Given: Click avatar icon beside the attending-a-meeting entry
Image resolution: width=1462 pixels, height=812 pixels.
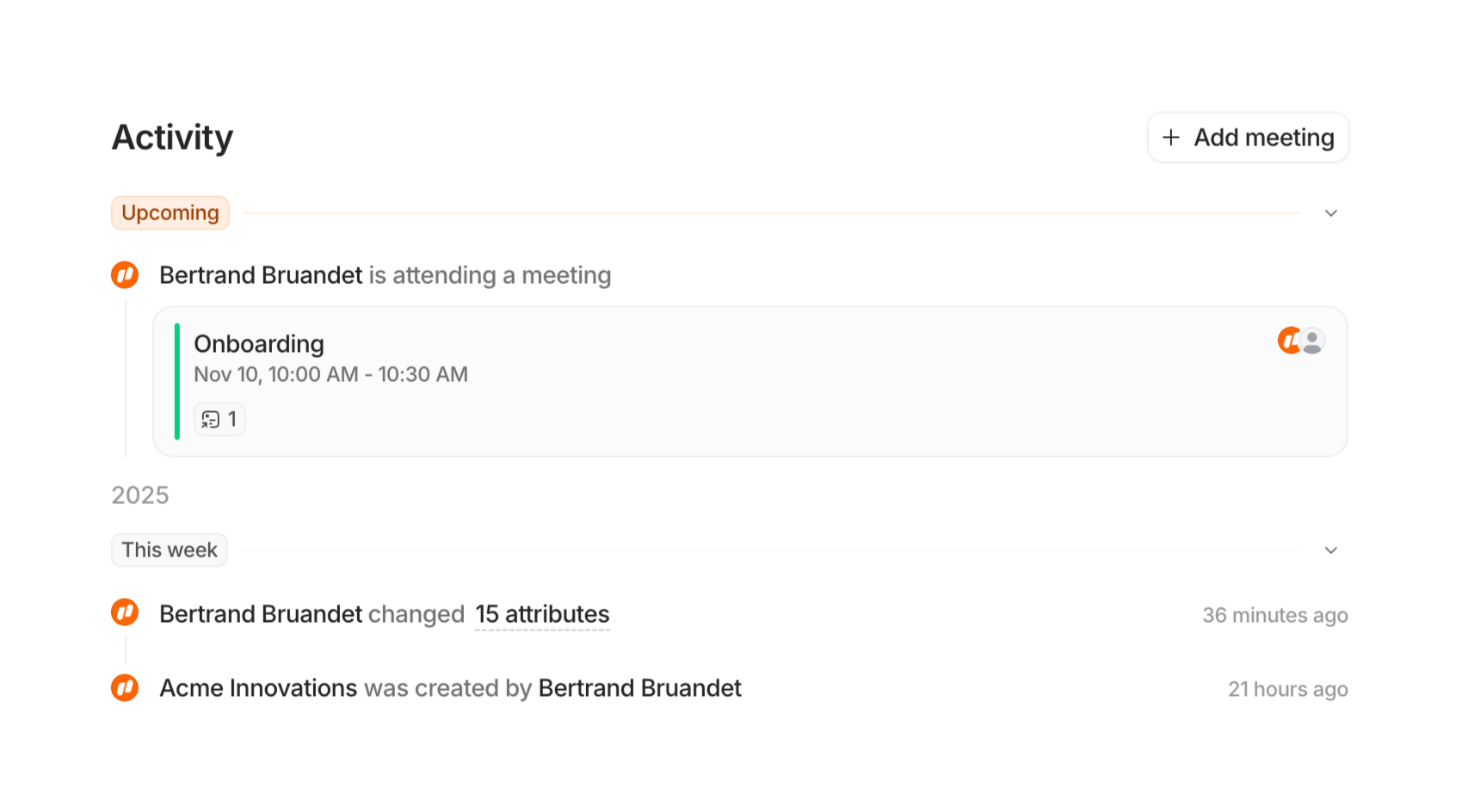Looking at the screenshot, I should [125, 275].
